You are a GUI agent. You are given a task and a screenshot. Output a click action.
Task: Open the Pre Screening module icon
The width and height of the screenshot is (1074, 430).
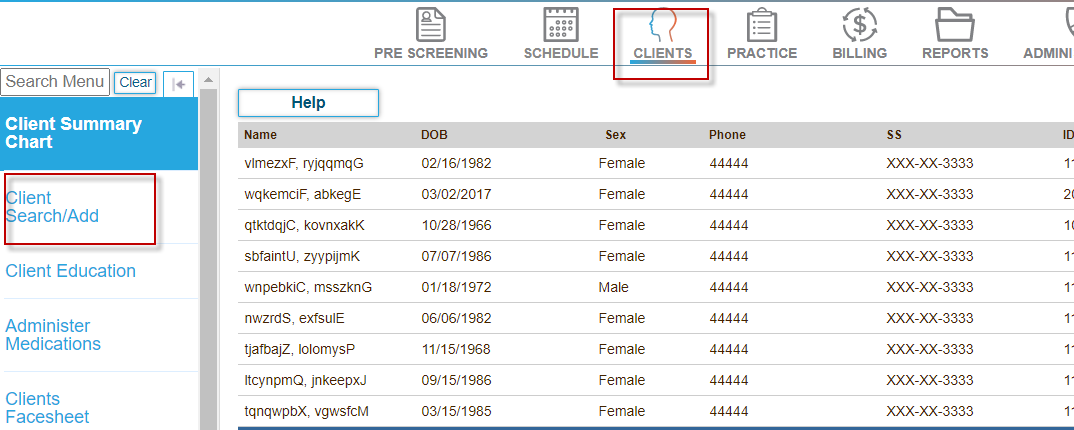(x=431, y=25)
